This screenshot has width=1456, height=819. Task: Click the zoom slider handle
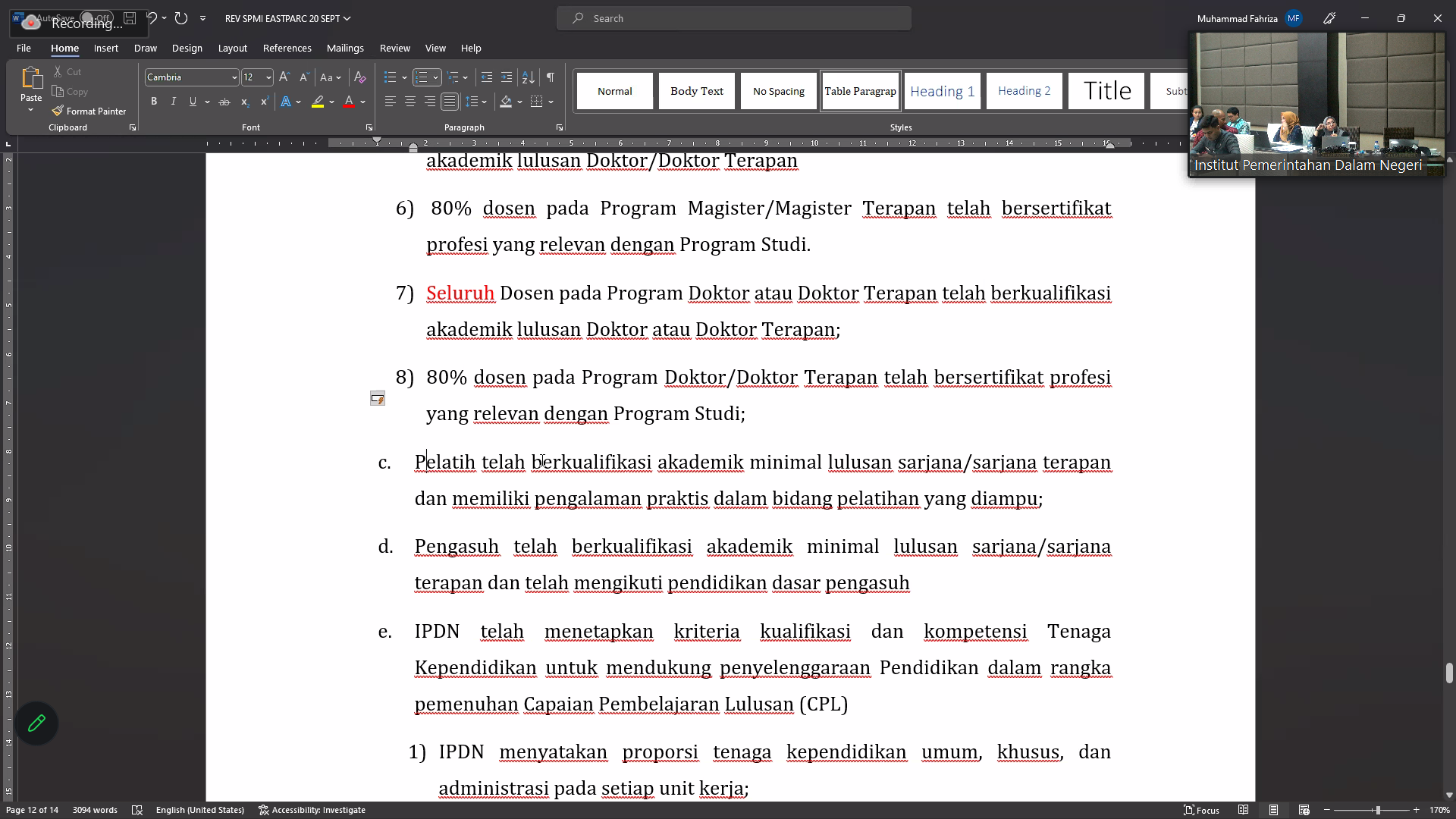coord(1378,810)
